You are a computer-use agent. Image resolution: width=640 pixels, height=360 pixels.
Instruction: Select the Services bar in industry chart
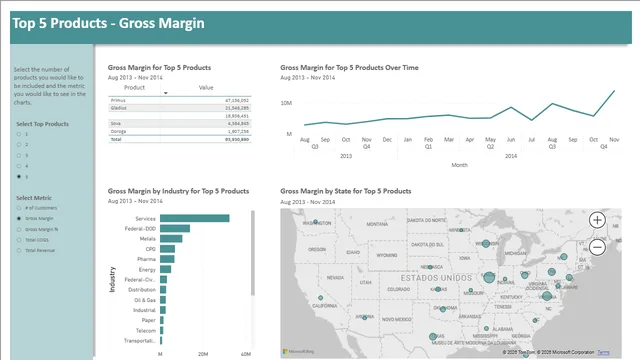click(x=195, y=218)
